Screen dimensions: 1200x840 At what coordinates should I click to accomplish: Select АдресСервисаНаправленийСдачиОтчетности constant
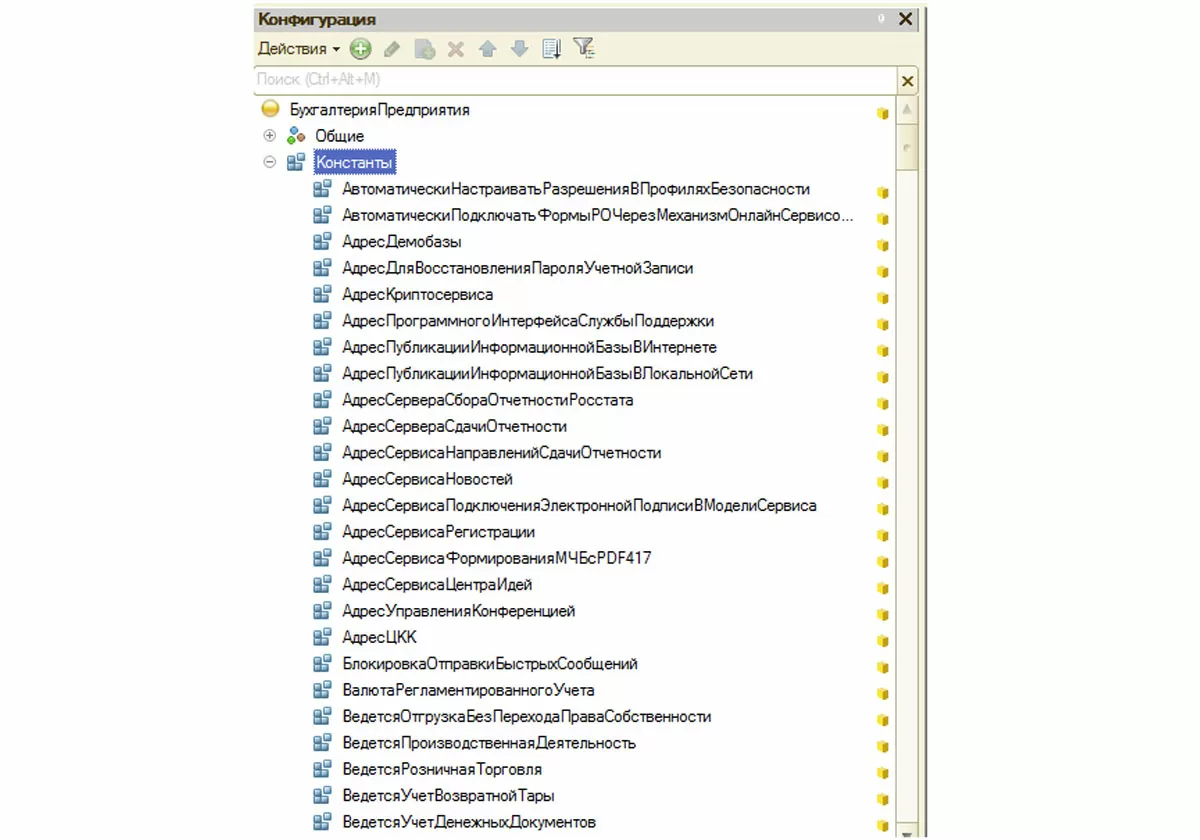click(x=502, y=453)
